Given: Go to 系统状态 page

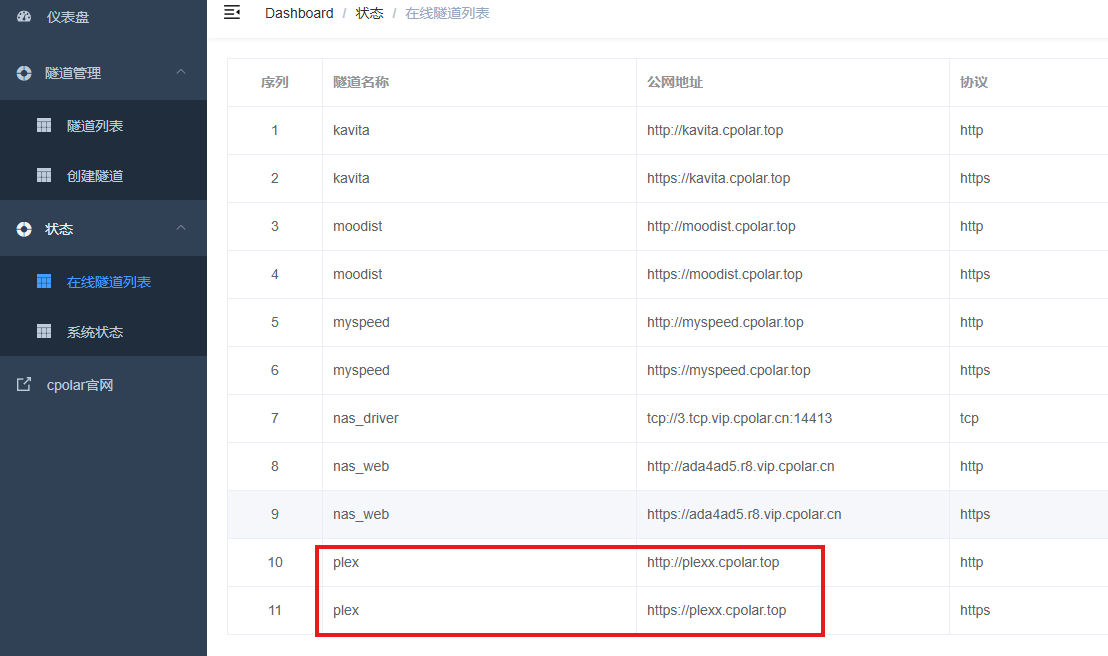Looking at the screenshot, I should pos(95,332).
